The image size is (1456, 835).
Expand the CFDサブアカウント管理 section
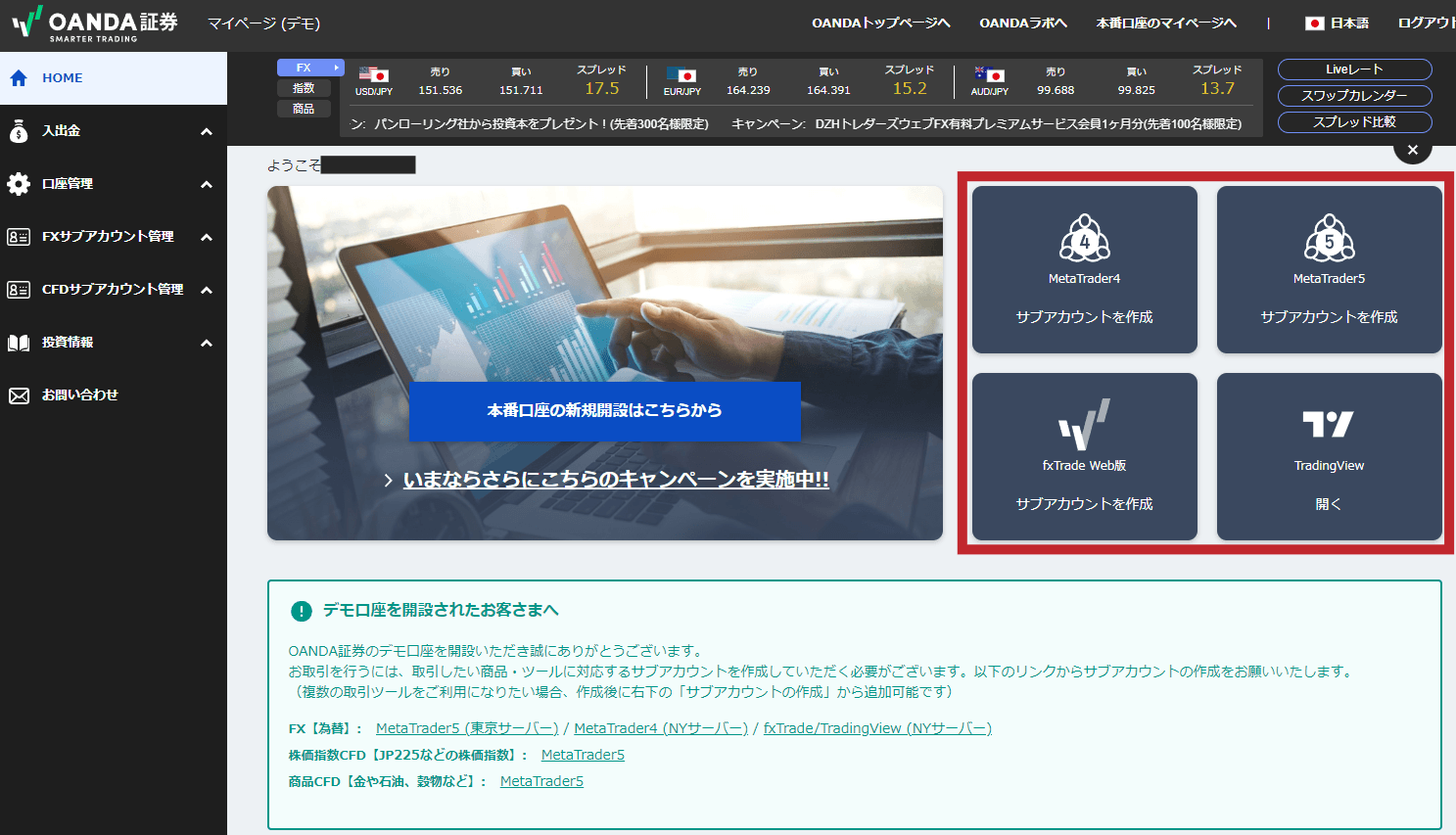(206, 289)
